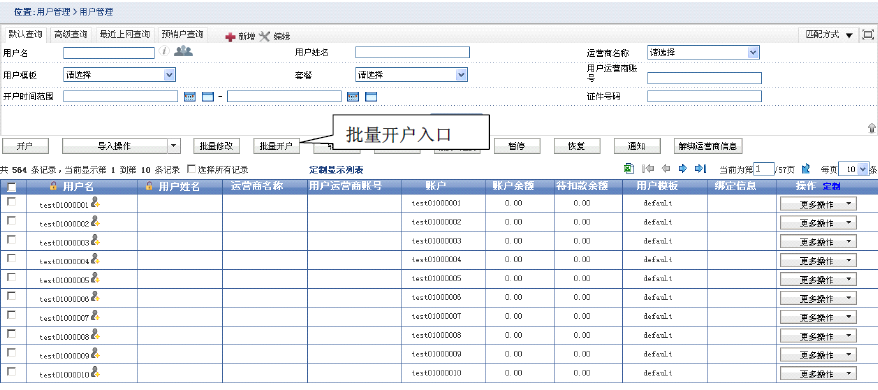878x390 pixels.
Task: Click the 解绑运营商信息 button
Action: 708,146
